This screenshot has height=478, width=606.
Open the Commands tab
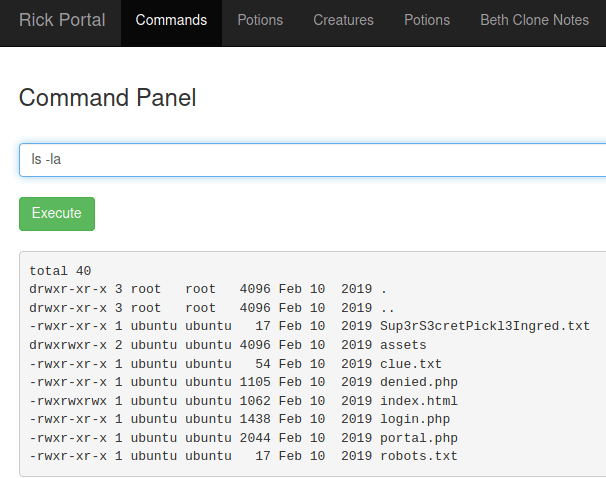171,20
